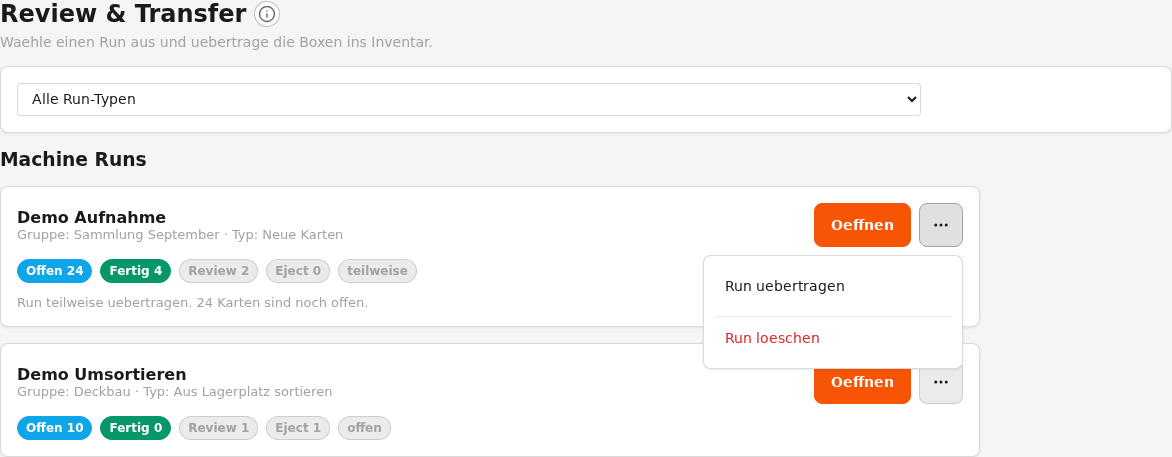Image resolution: width=1172 pixels, height=457 pixels.
Task: Click the Fertig 0 badge
Action: (135, 428)
